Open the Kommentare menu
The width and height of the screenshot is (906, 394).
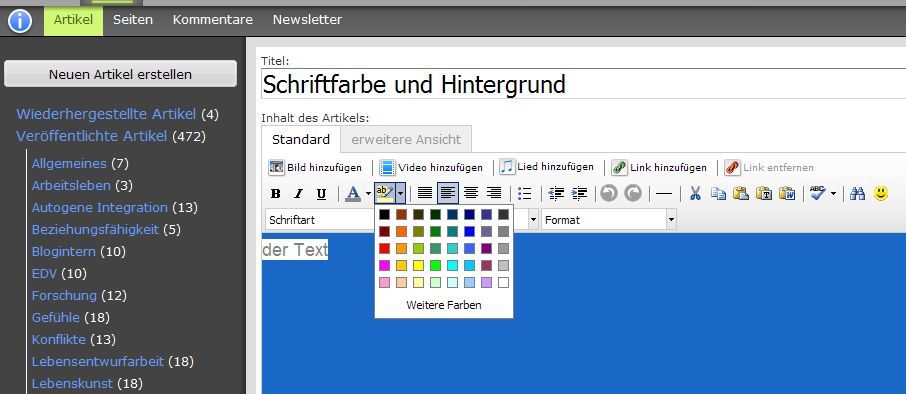click(x=213, y=20)
